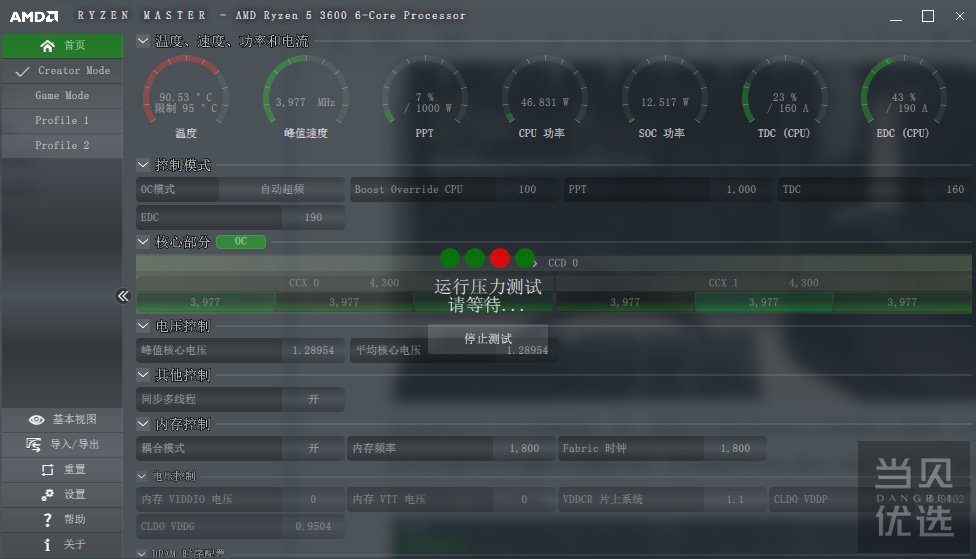
Task: Select Profile 2 in the sidebar
Action: pos(62,145)
